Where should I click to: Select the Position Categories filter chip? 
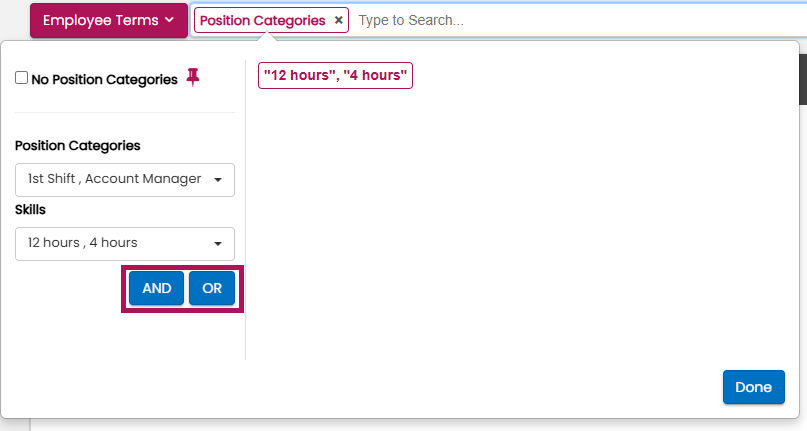pos(262,20)
